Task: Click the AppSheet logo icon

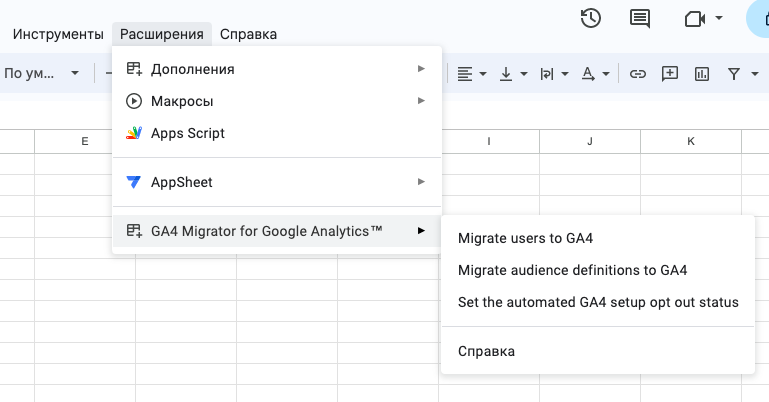Action: pyautogui.click(x=133, y=182)
